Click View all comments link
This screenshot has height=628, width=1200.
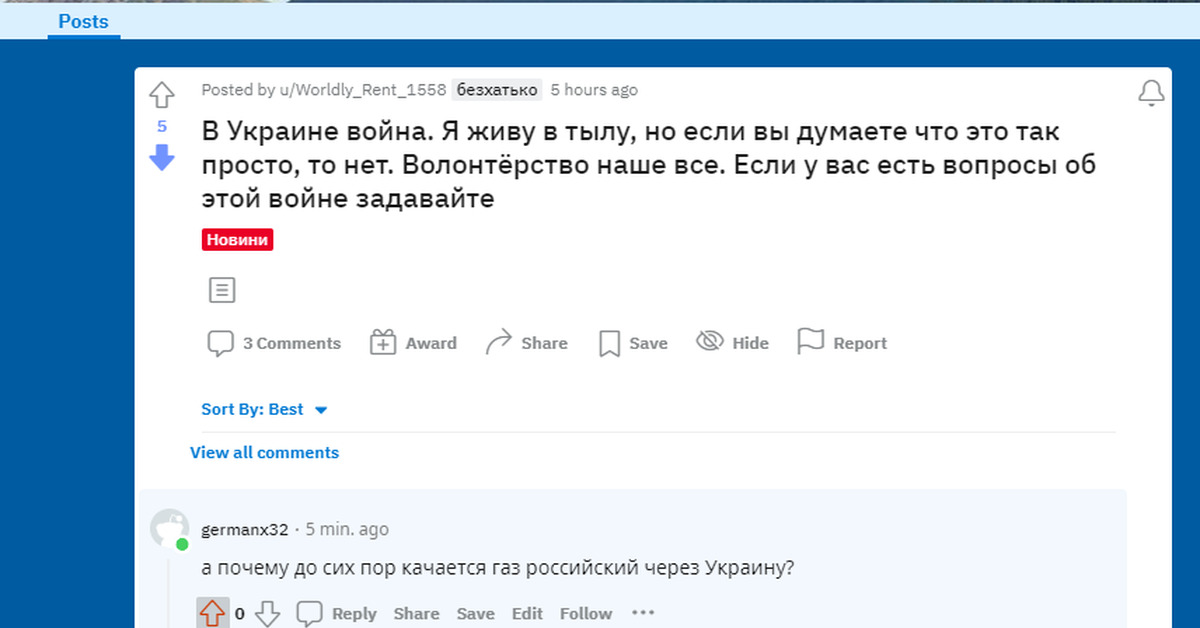point(264,452)
